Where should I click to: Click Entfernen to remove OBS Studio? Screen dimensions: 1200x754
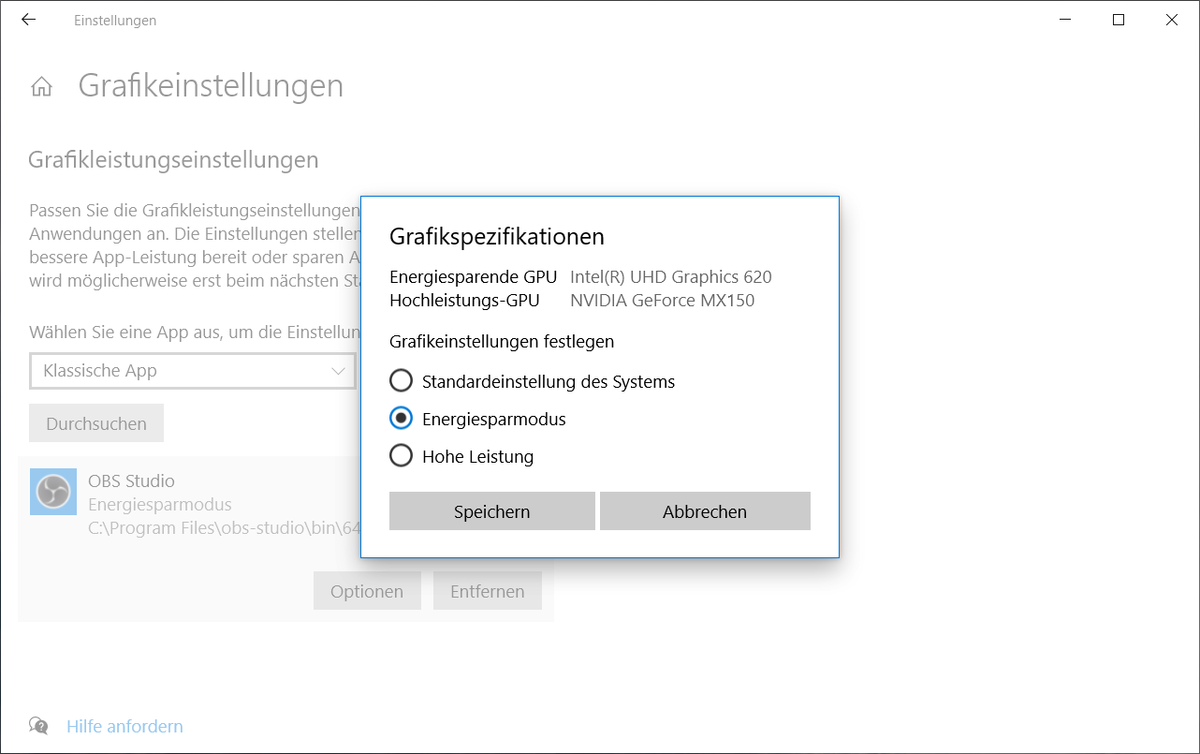pos(487,592)
